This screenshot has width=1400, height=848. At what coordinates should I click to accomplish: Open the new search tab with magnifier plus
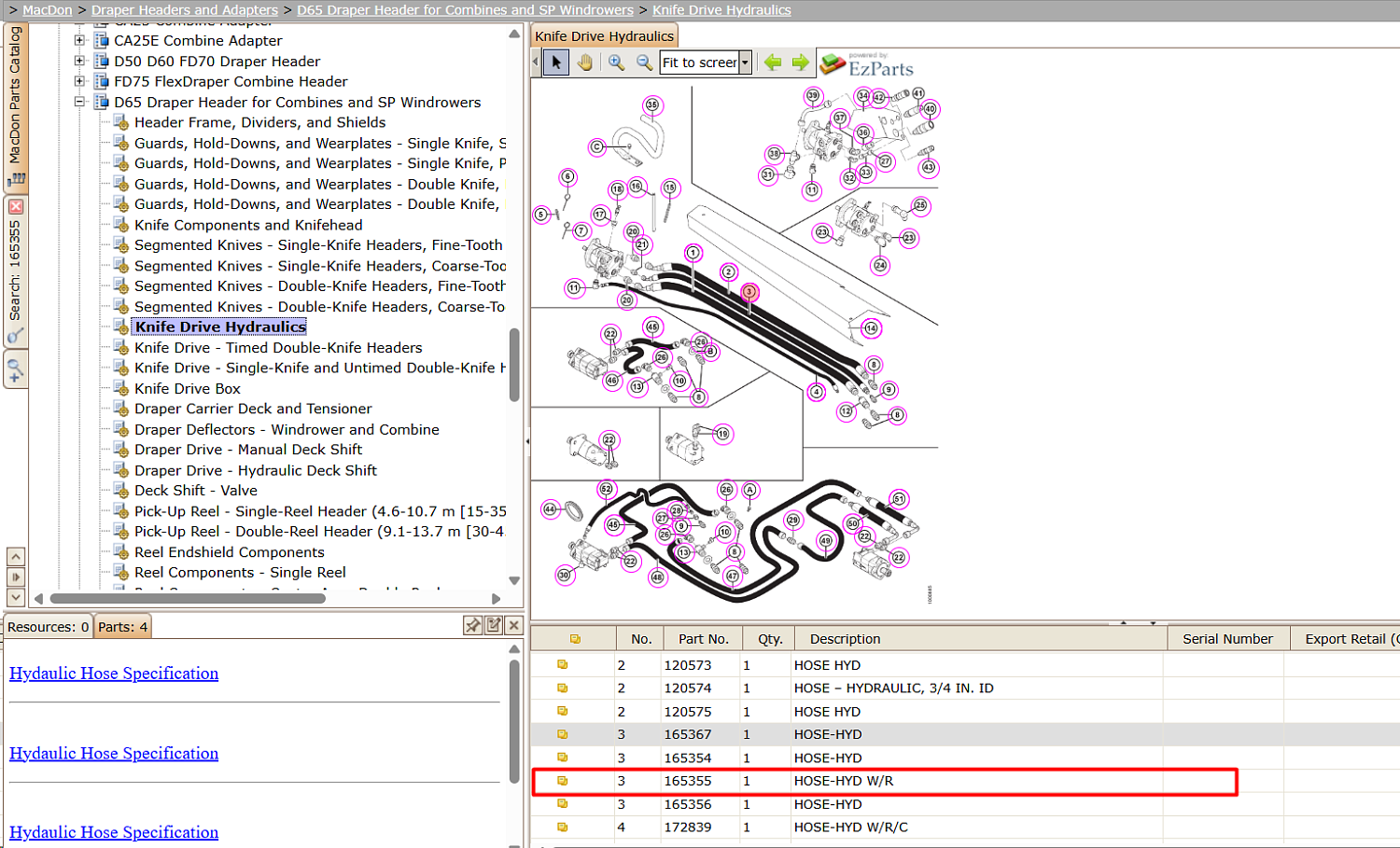click(15, 369)
